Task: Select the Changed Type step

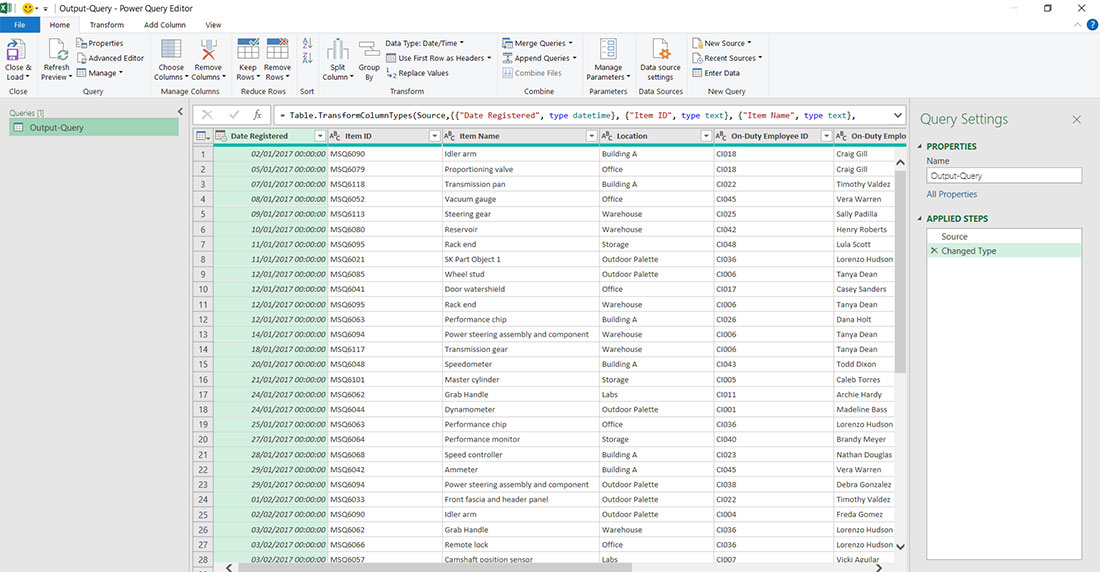Action: (1004, 251)
